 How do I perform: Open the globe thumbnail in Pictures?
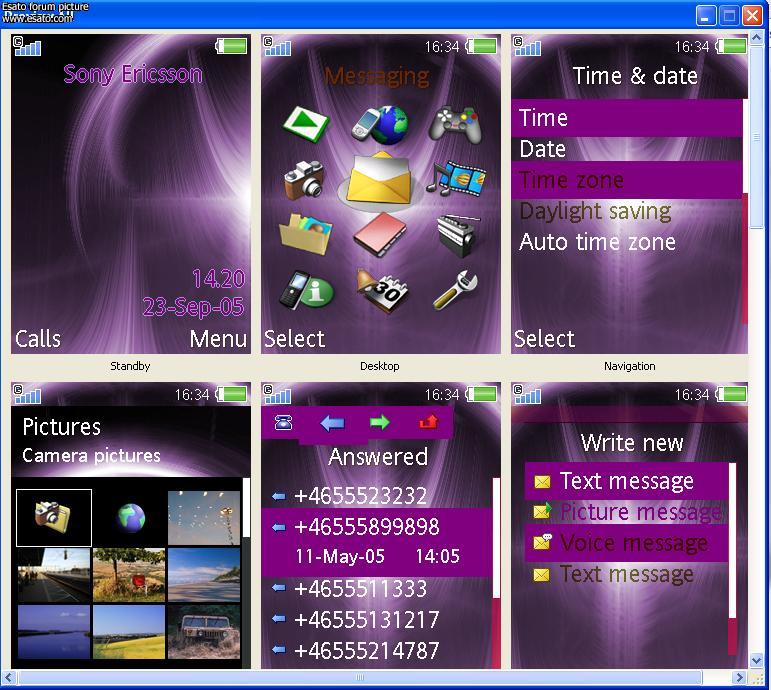click(x=131, y=518)
